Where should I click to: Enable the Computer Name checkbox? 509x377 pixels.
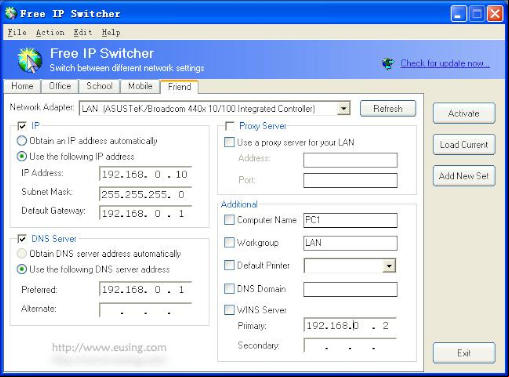coord(229,220)
